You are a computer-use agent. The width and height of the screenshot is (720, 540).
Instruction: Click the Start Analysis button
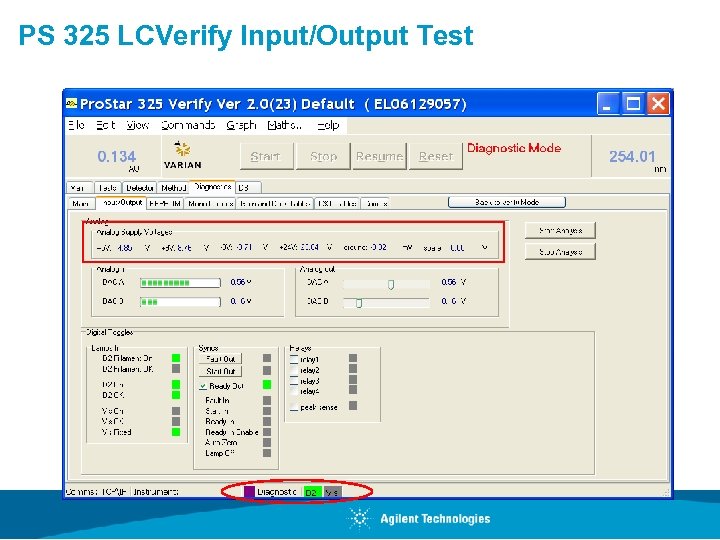(560, 231)
